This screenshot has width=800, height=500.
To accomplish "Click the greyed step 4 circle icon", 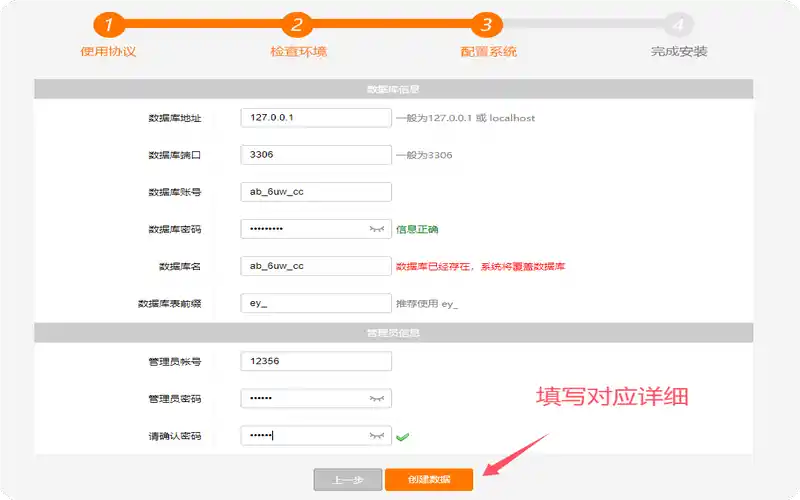I will tap(678, 24).
